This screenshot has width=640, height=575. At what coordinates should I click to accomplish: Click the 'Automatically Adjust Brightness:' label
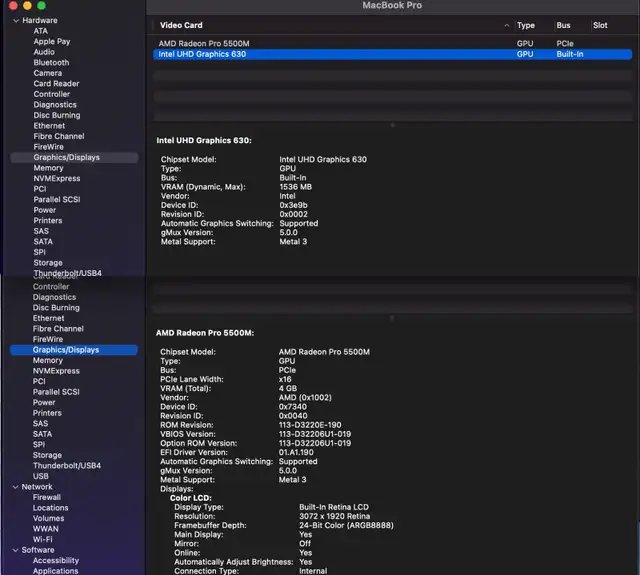(x=234, y=562)
